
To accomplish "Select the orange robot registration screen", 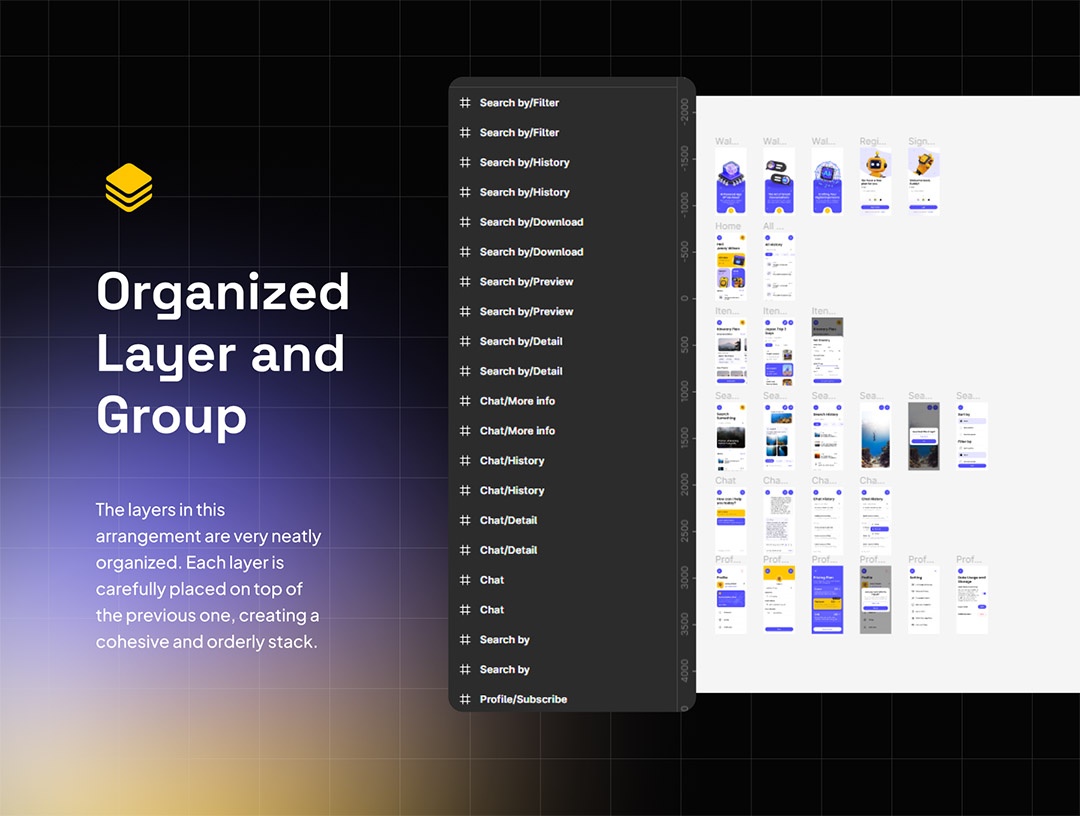I will 875,181.
